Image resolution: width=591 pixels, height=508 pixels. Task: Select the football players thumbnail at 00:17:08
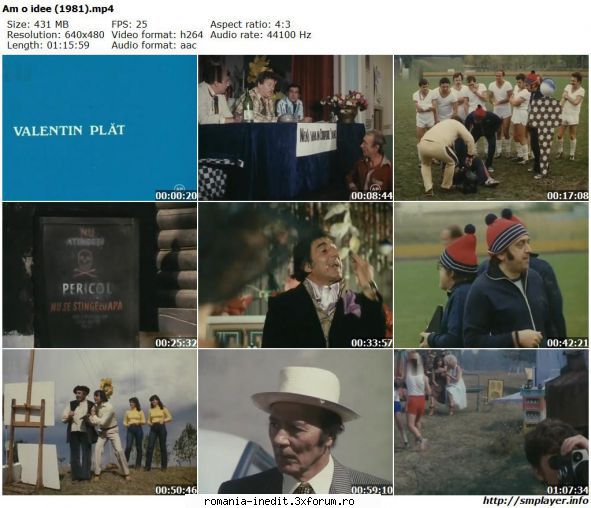click(491, 128)
